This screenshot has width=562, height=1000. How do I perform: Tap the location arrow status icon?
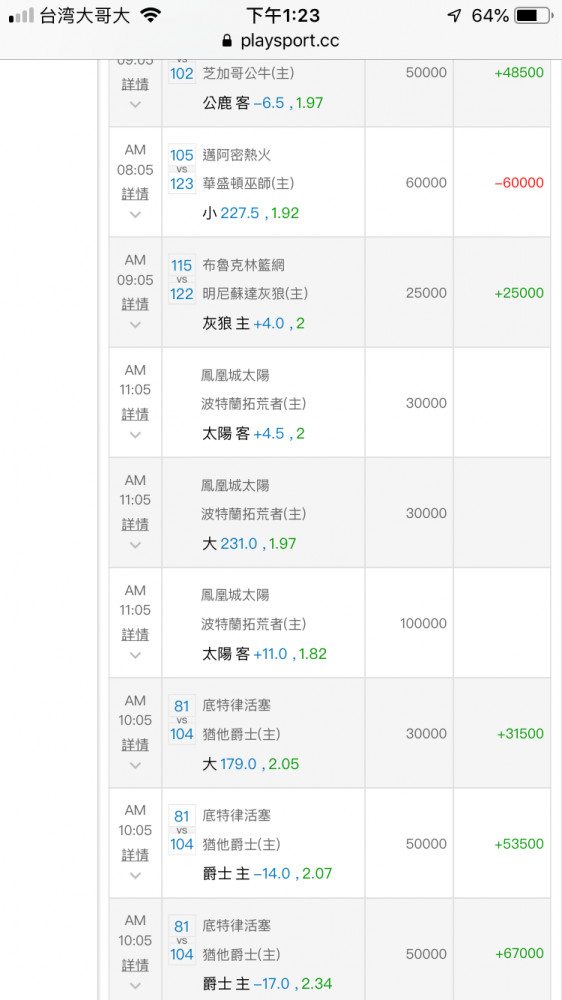454,16
